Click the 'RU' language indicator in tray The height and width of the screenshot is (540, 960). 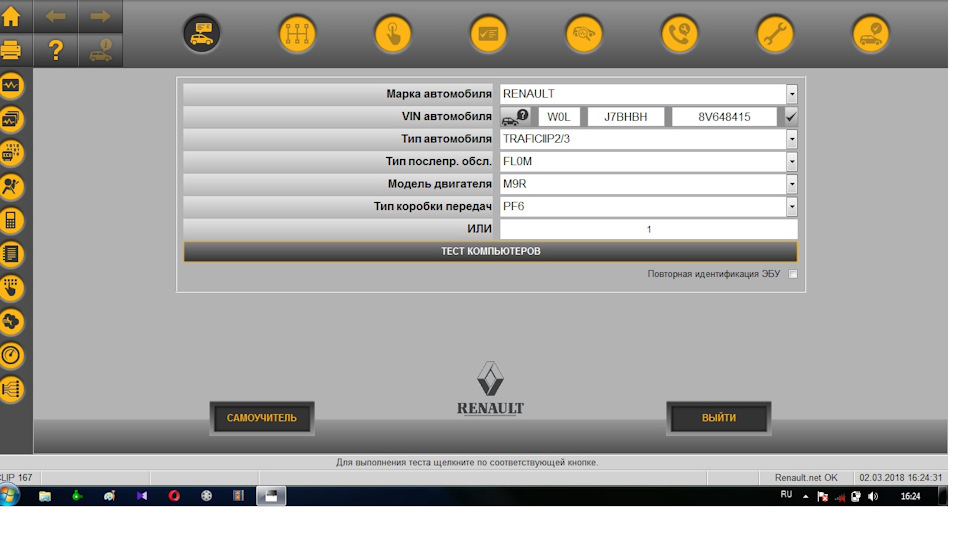pyautogui.click(x=786, y=495)
